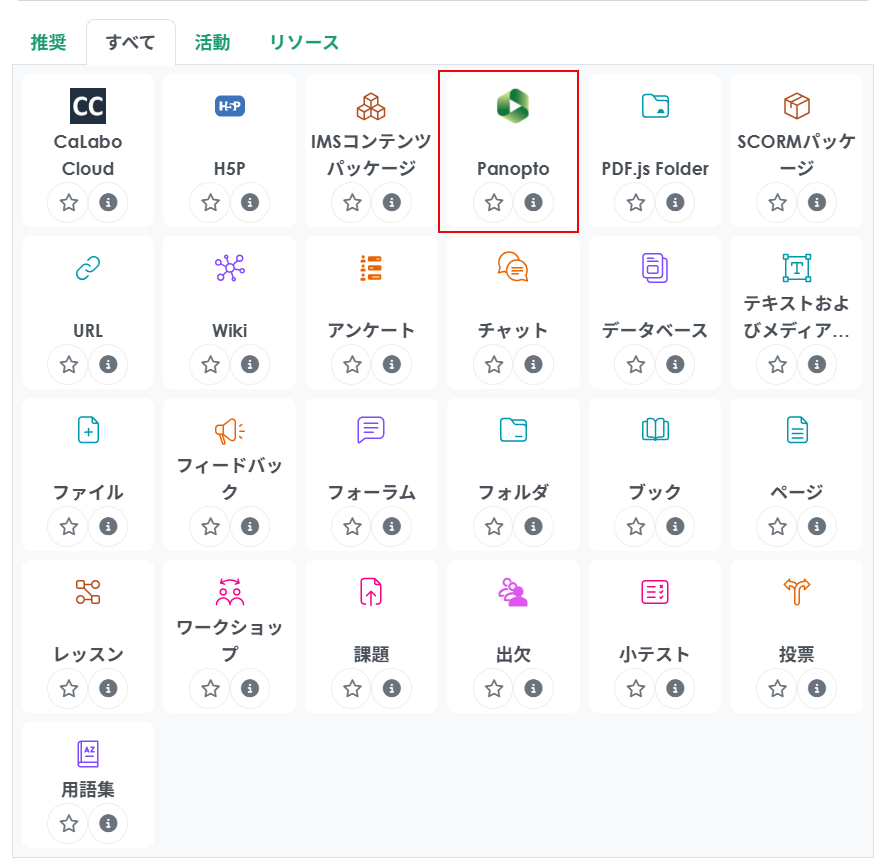Click the 用語集 glossary icon
The height and width of the screenshot is (860, 880).
tap(88, 754)
